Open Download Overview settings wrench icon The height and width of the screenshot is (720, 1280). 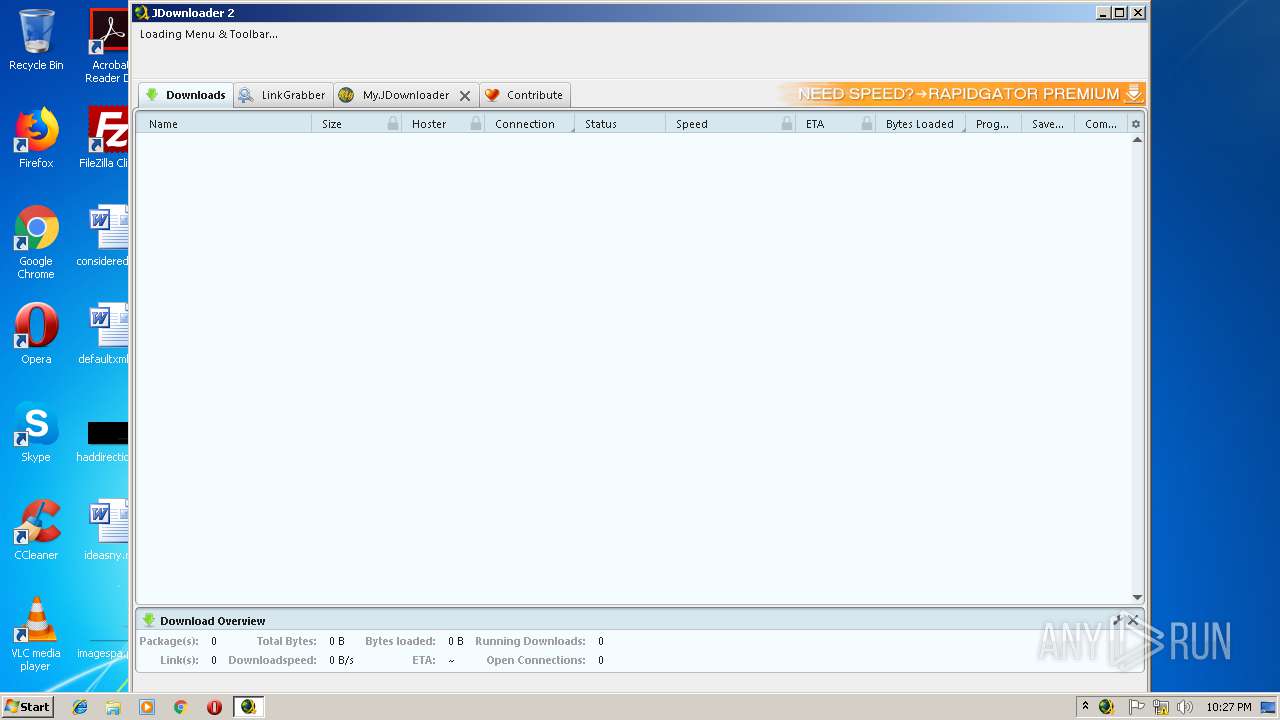(x=1118, y=620)
